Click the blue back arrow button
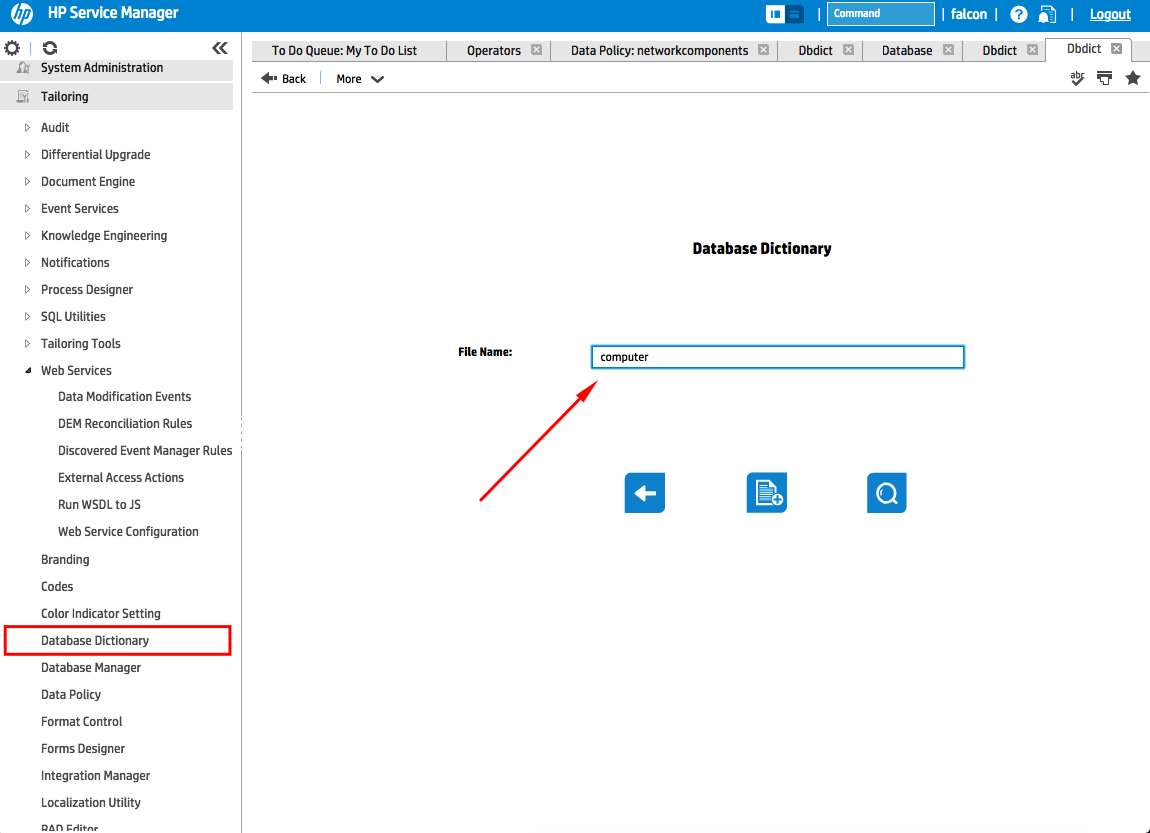The width and height of the screenshot is (1150, 833). 644,492
